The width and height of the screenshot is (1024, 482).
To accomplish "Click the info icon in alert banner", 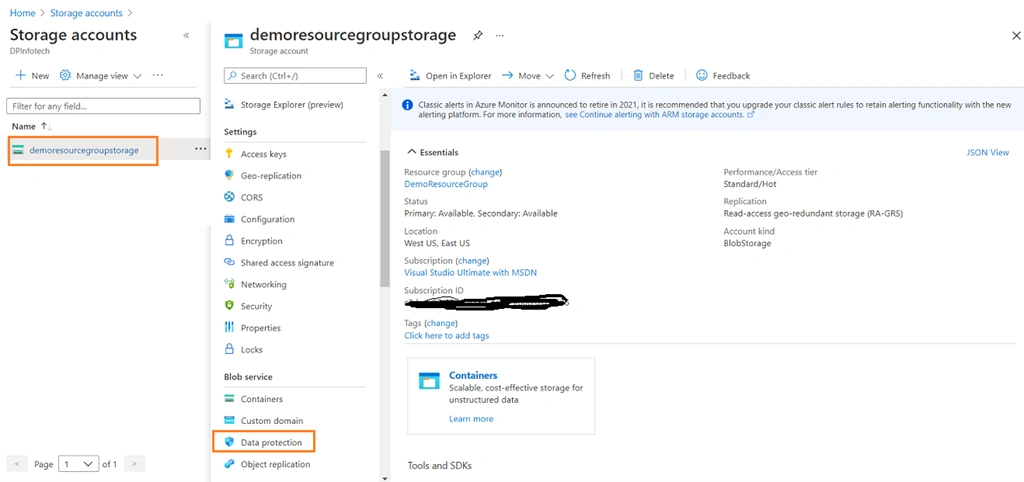I will [408, 104].
